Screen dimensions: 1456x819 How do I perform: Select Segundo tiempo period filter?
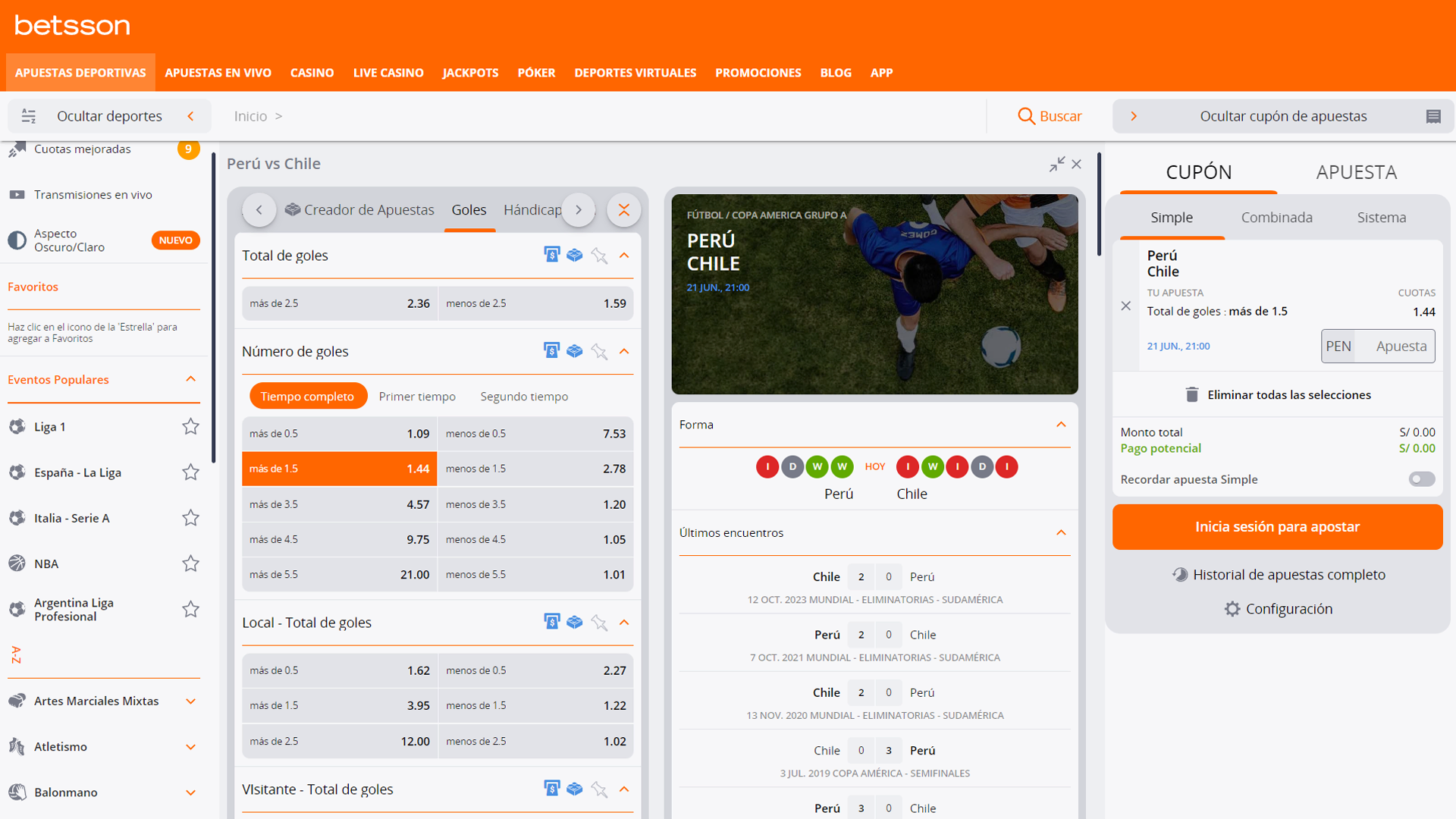click(524, 397)
